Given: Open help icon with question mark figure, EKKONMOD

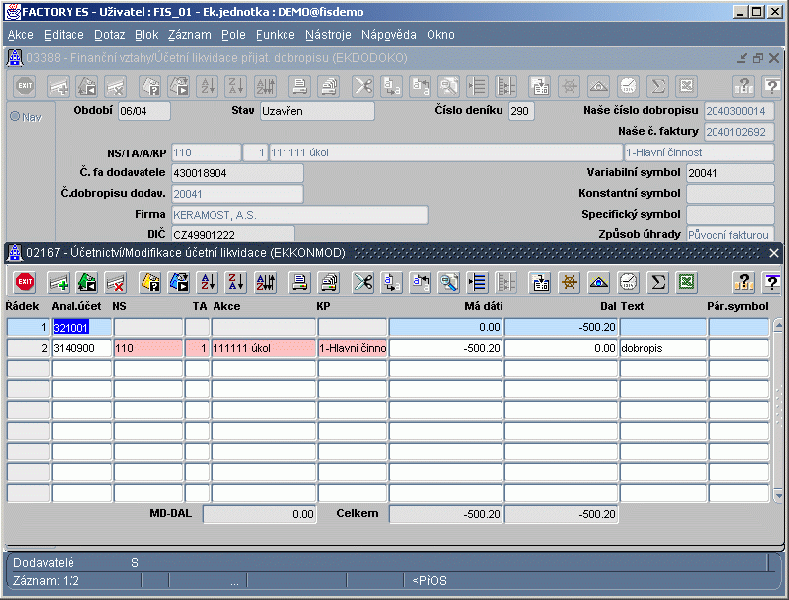Looking at the screenshot, I should tap(743, 282).
